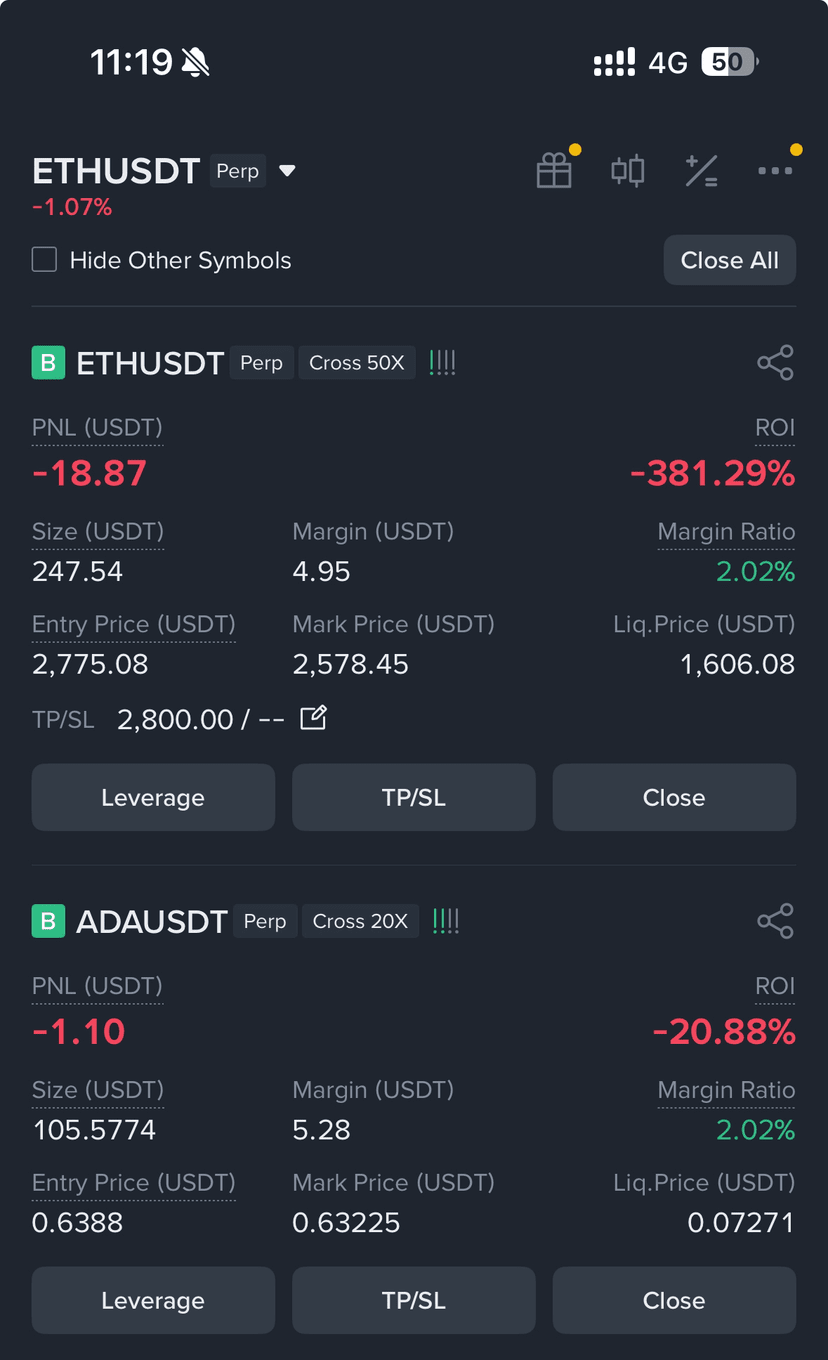Open the plus/minus calculator icon
Viewport: 828px width, 1360px height.
pyautogui.click(x=701, y=171)
